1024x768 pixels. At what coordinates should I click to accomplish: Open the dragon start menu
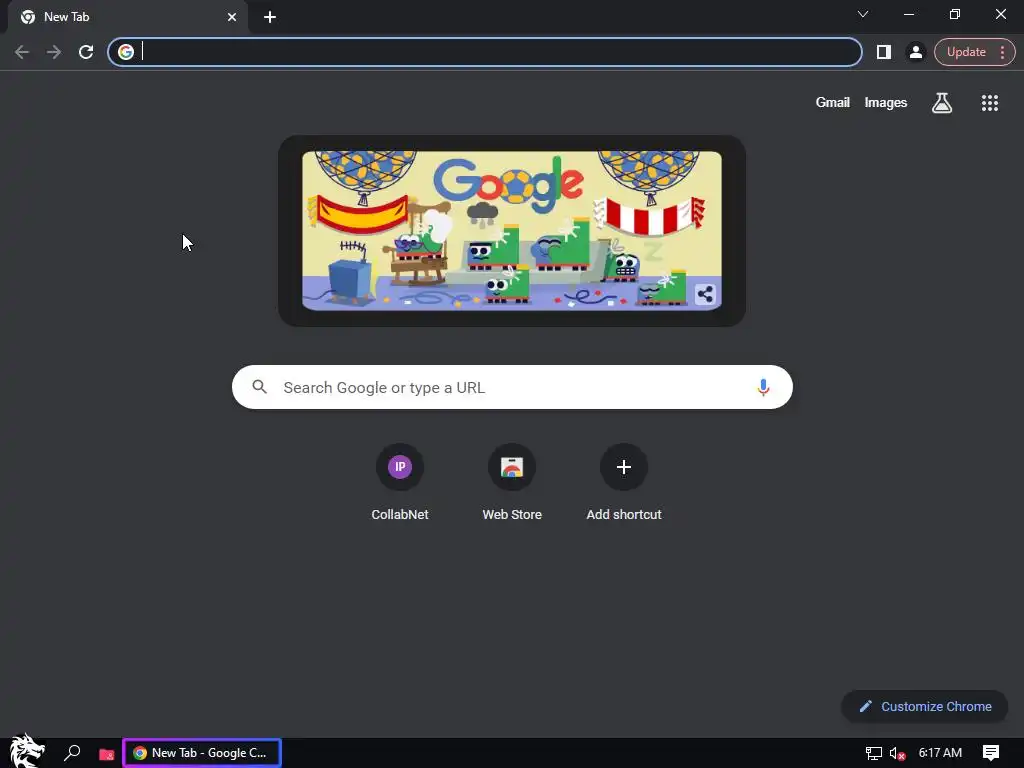[27, 751]
